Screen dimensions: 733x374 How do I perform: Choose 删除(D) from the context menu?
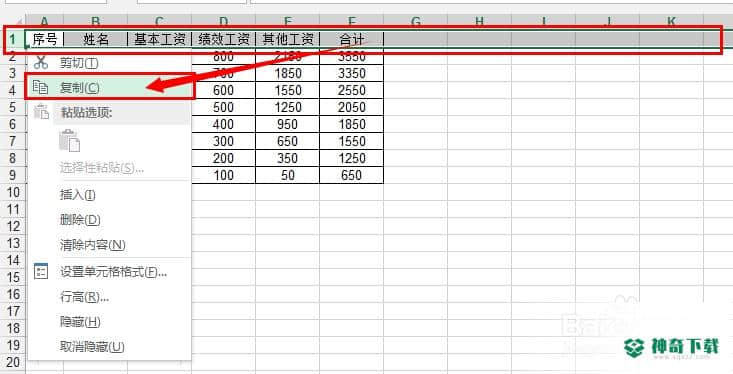80,220
